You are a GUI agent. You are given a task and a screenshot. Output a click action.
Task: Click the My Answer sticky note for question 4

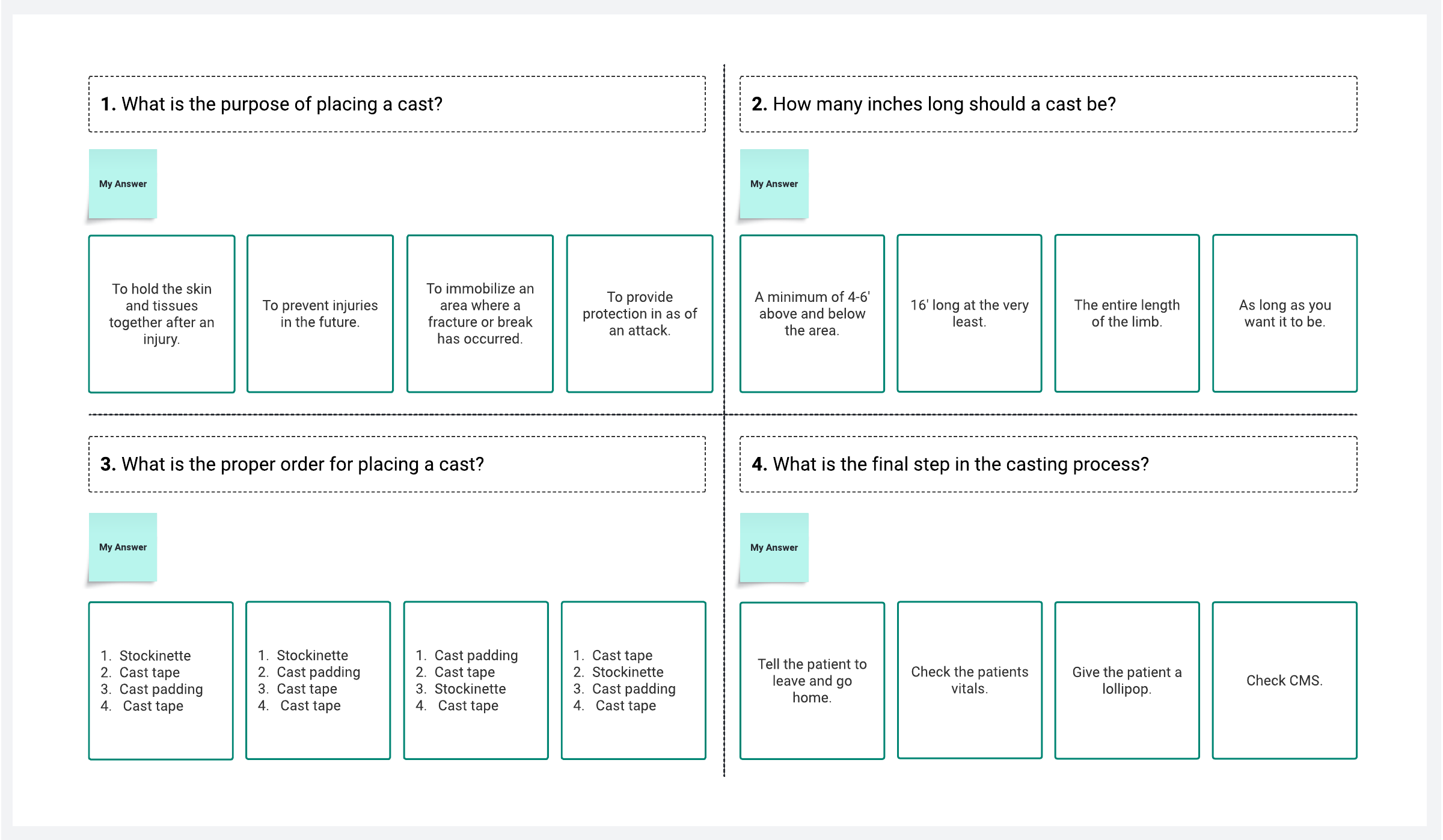point(774,547)
